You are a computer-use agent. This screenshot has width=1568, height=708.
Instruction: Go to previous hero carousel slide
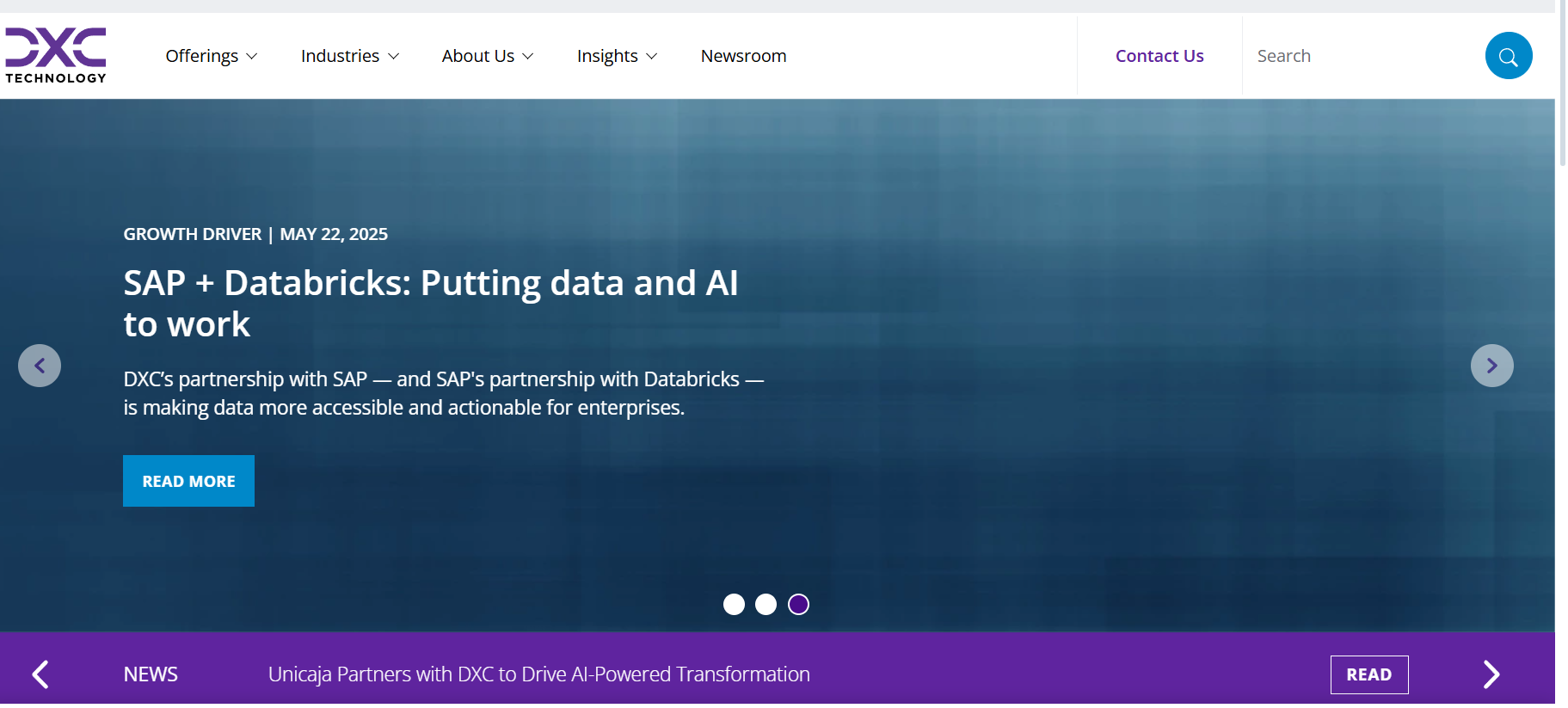[40, 366]
